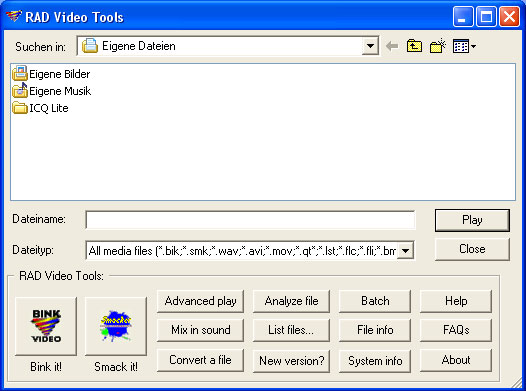Click the RAD Video Tools title icon
The image size is (526, 391).
pyautogui.click(x=14, y=16)
